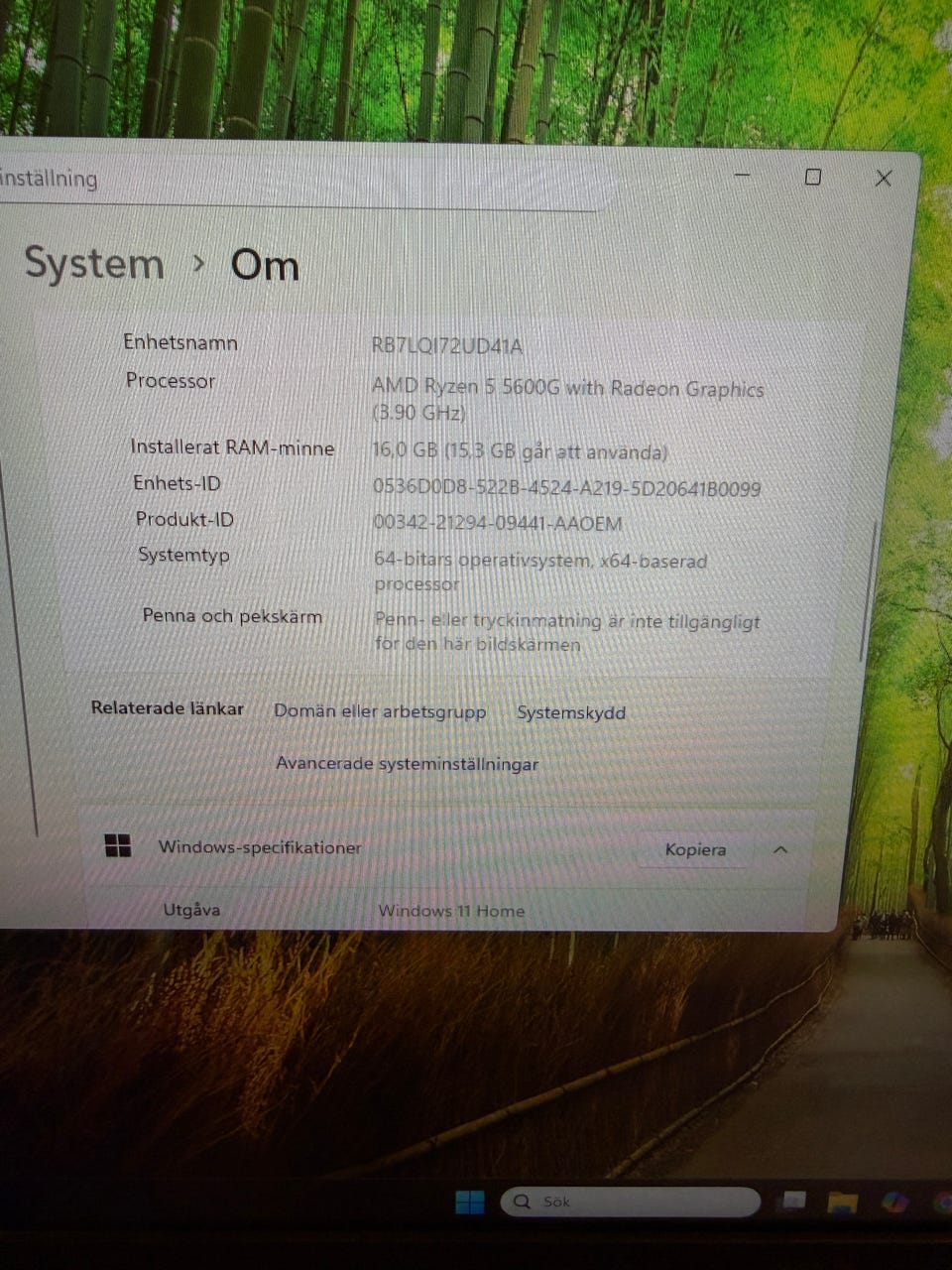Maximize the settings window

coord(813,177)
